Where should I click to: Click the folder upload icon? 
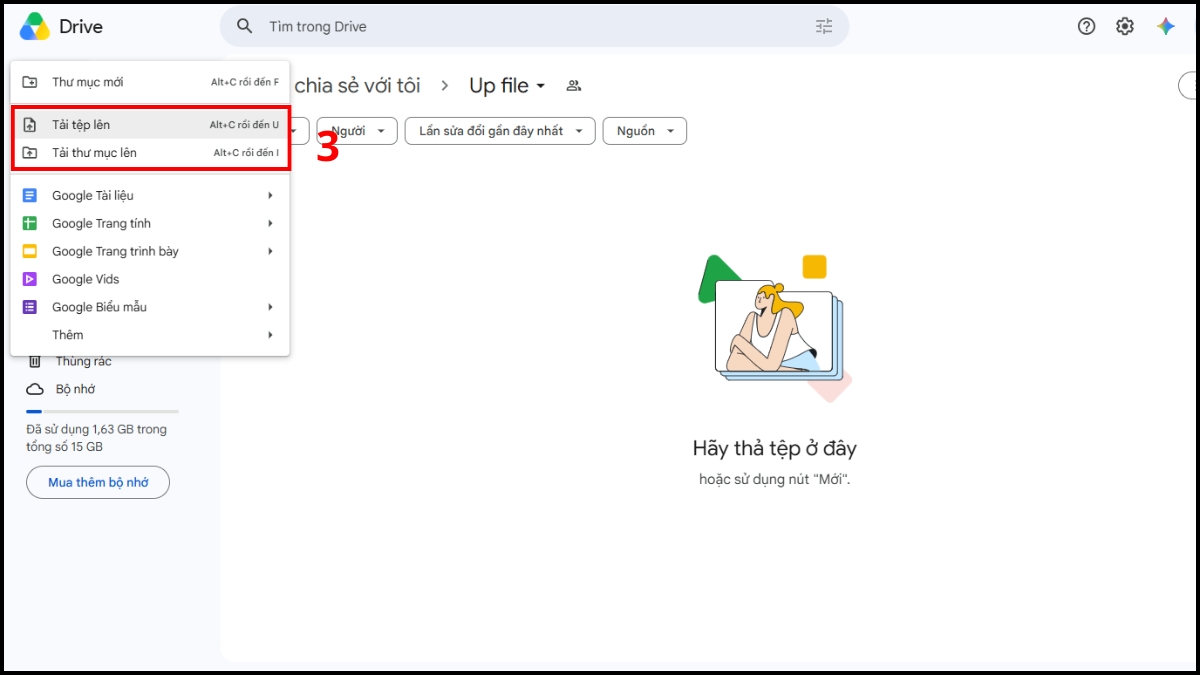(x=30, y=153)
